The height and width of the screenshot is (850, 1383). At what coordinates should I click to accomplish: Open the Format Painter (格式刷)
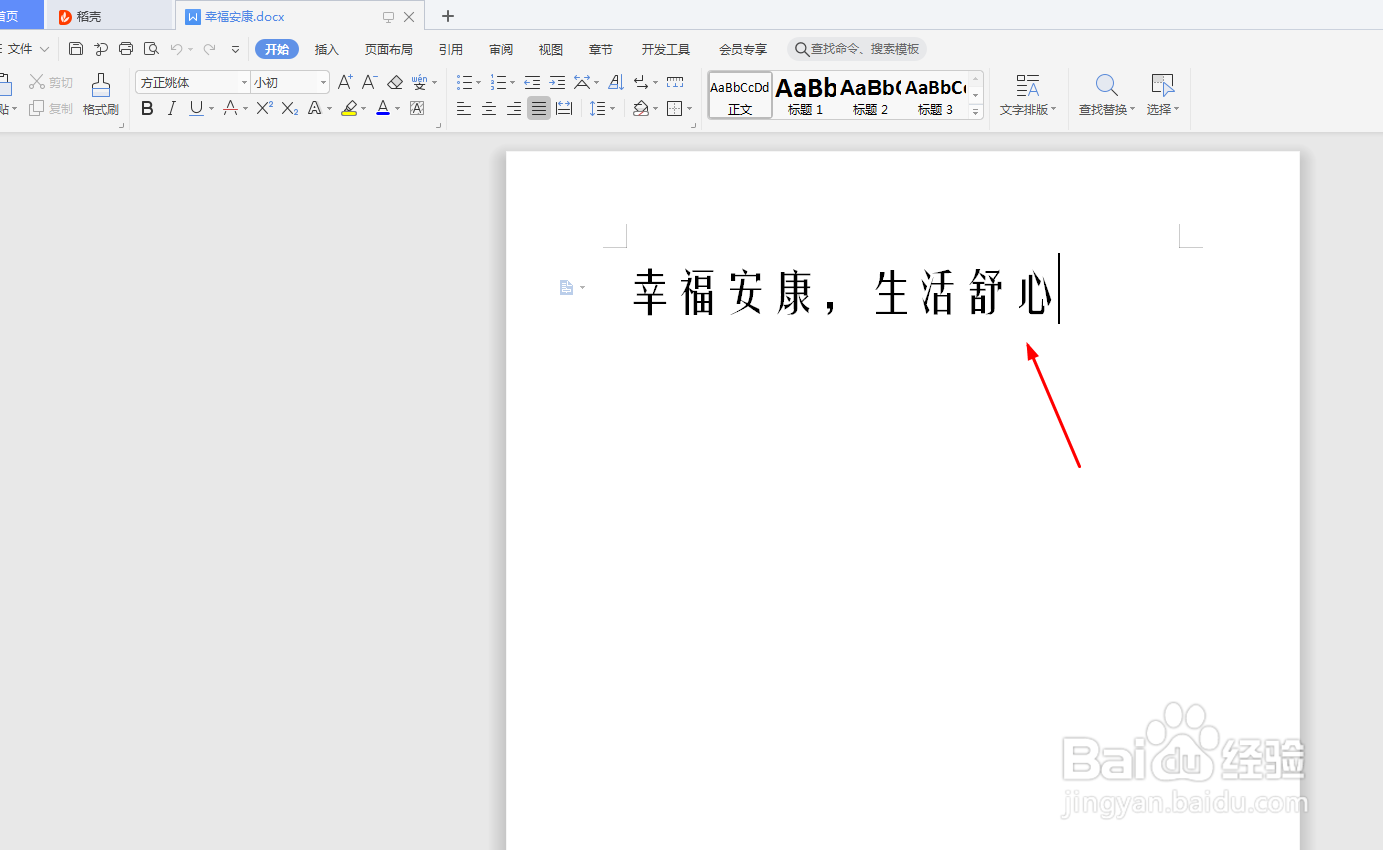pos(100,95)
